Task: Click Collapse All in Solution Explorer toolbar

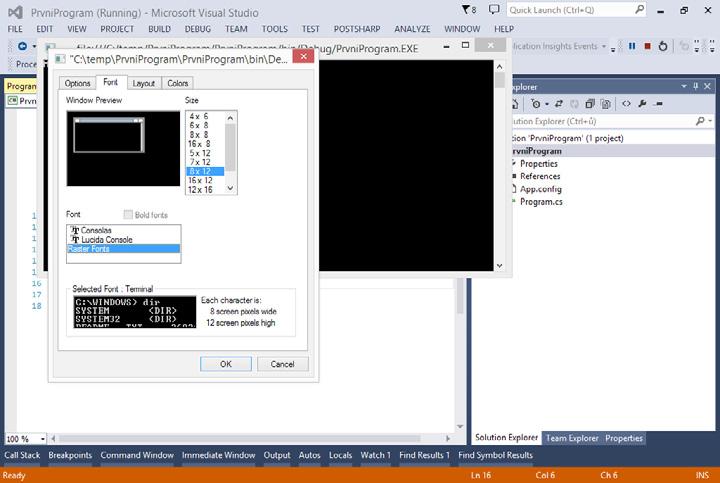Action: tap(590, 104)
